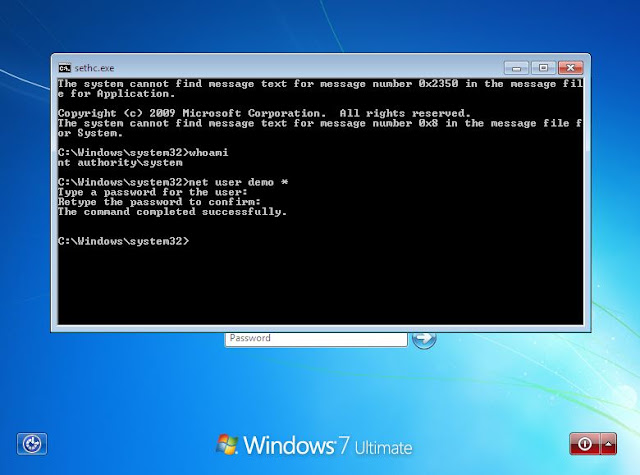This screenshot has width=640, height=475.
Task: Click the 'Type a password for the user:' line
Action: (x=152, y=192)
